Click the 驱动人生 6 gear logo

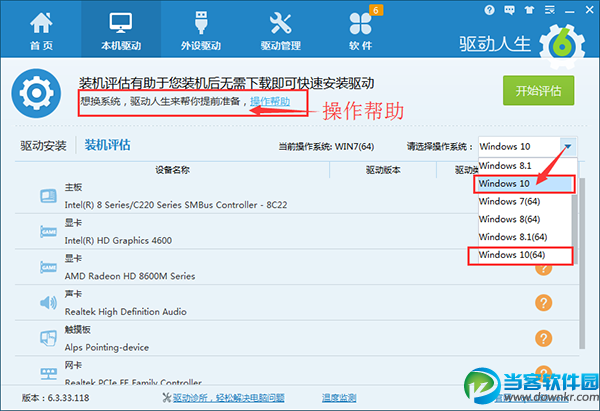(562, 47)
